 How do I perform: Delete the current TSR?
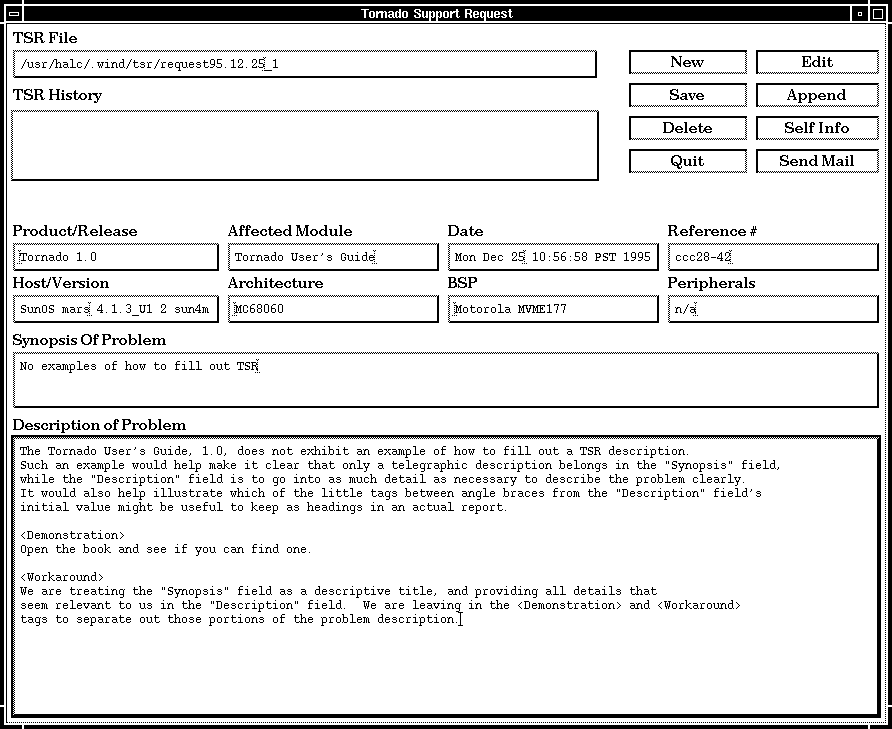tap(687, 128)
